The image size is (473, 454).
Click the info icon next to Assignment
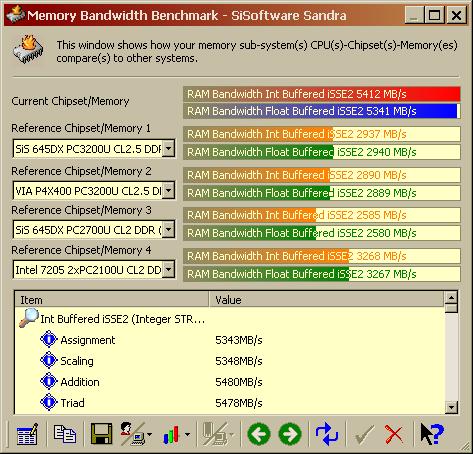click(x=49, y=339)
